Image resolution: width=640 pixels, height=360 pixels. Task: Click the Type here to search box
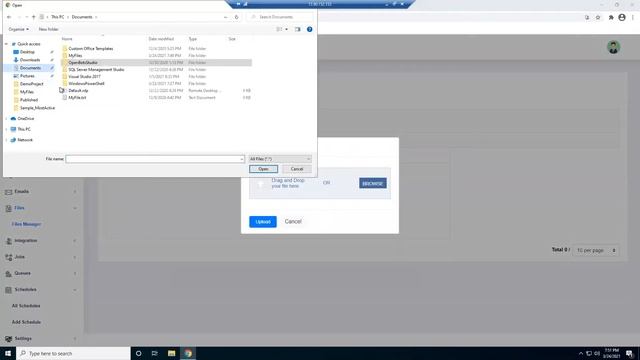(x=73, y=353)
